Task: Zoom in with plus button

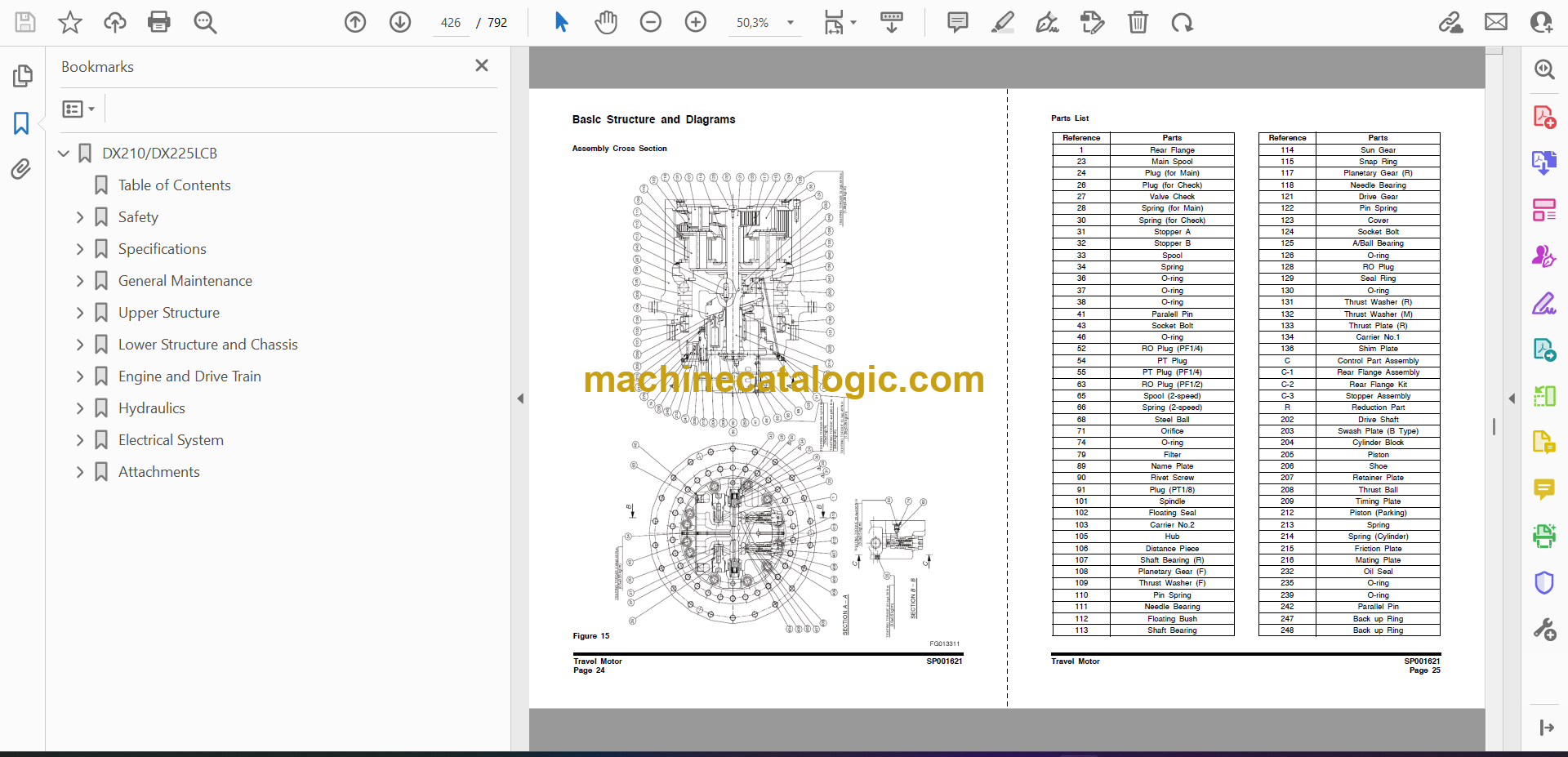Action: pyautogui.click(x=696, y=22)
